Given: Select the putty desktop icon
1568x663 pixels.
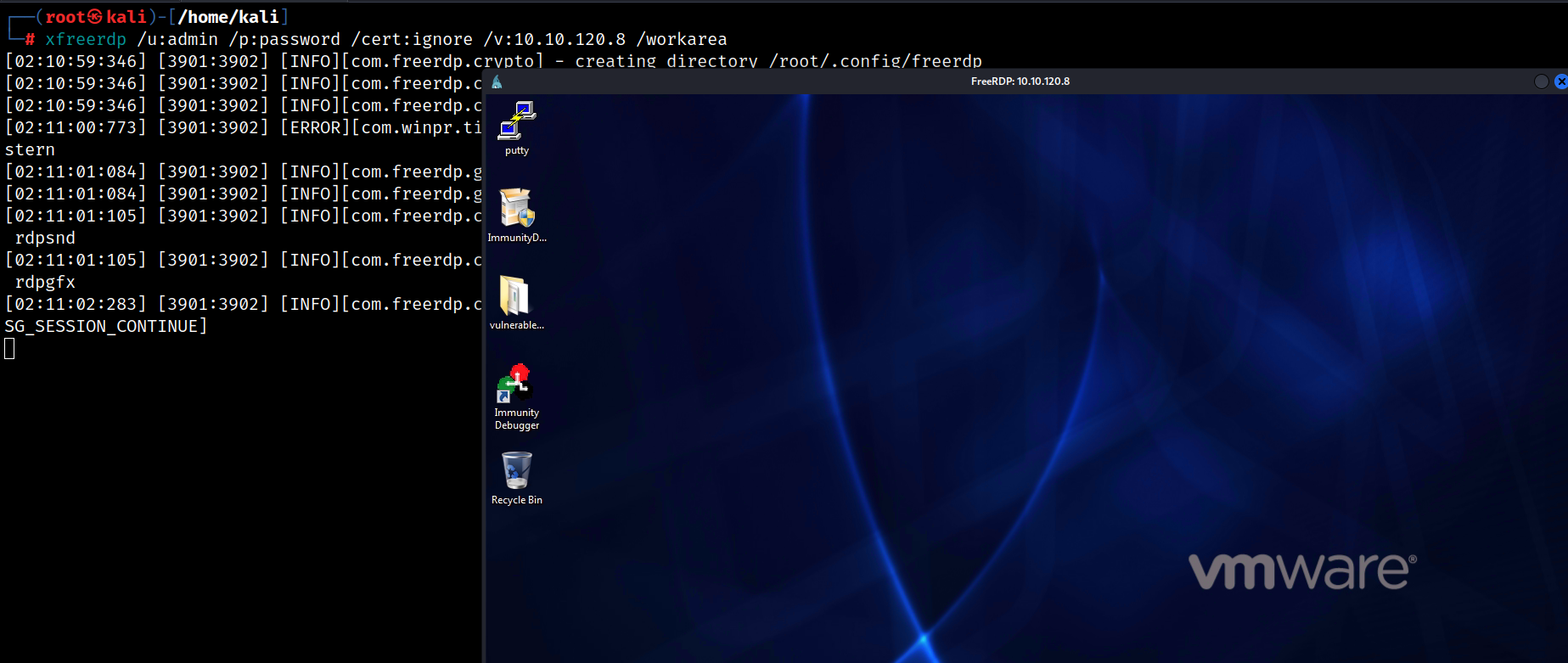Looking at the screenshot, I should (x=516, y=128).
